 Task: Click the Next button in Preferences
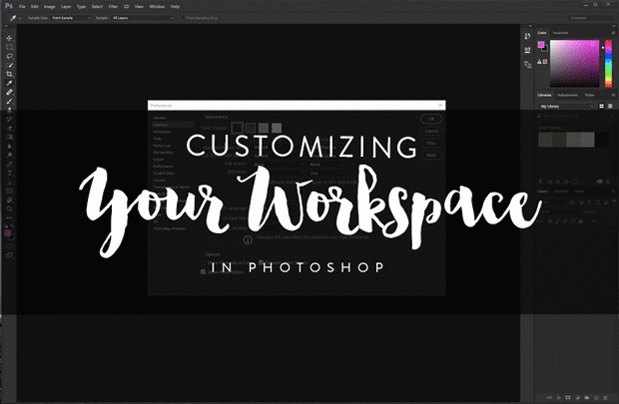pyautogui.click(x=431, y=155)
